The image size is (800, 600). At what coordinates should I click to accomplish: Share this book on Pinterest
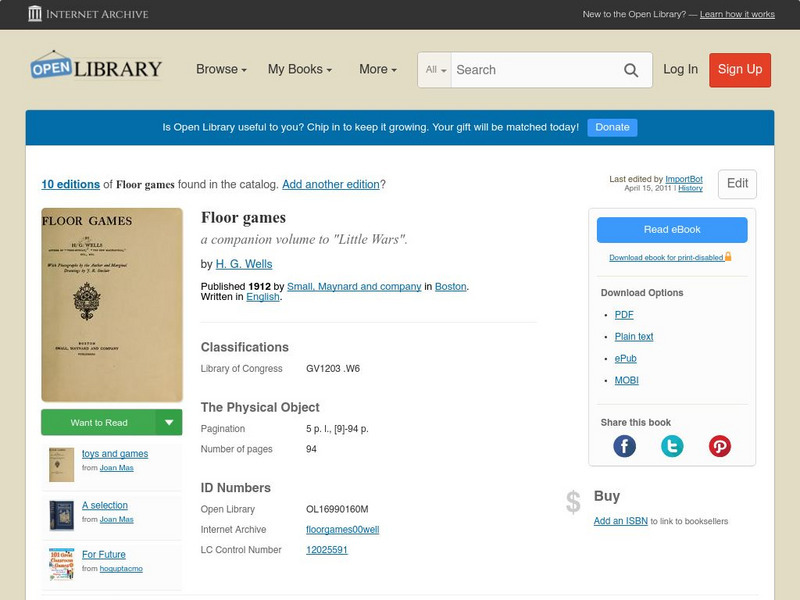720,446
